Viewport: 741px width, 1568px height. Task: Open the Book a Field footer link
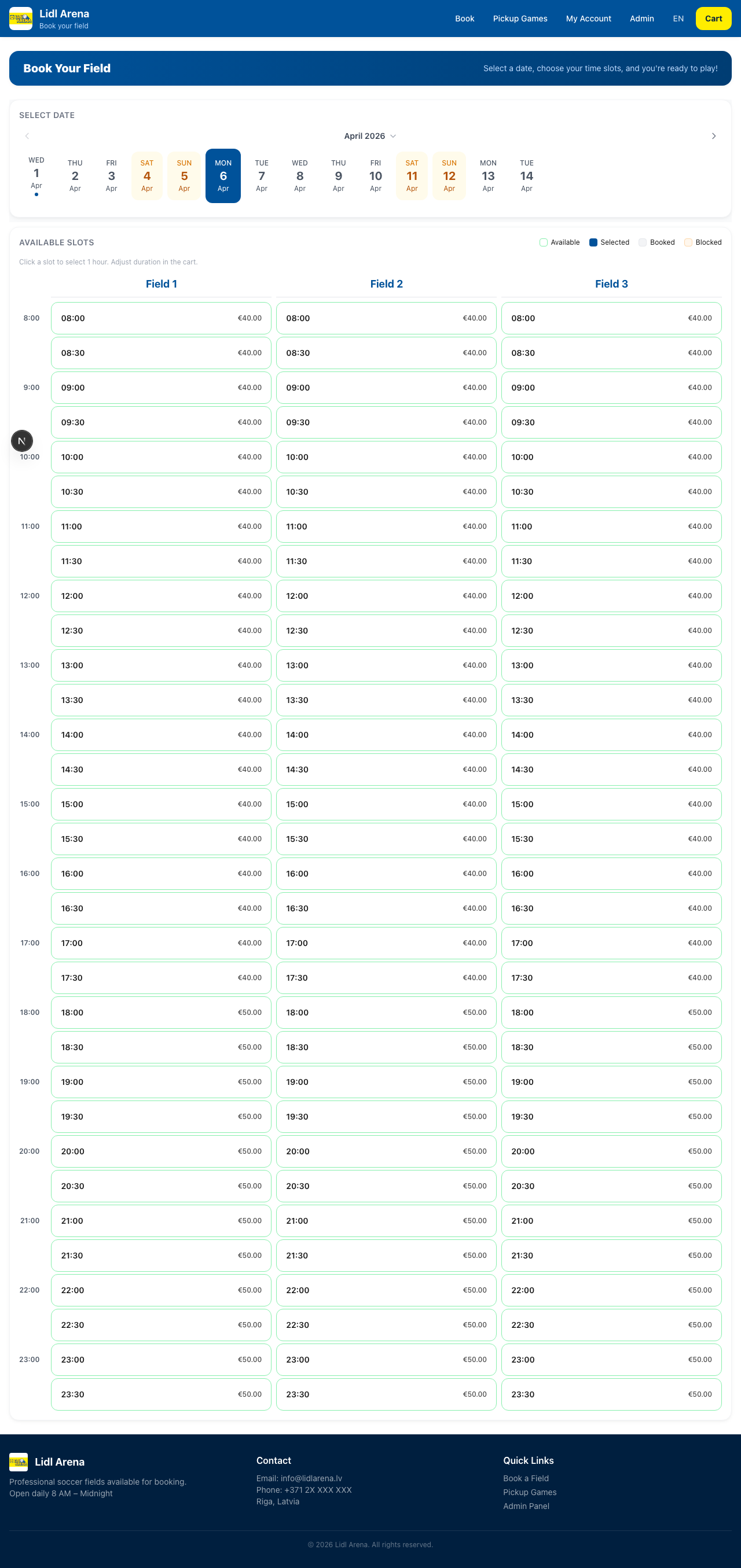click(x=526, y=1478)
